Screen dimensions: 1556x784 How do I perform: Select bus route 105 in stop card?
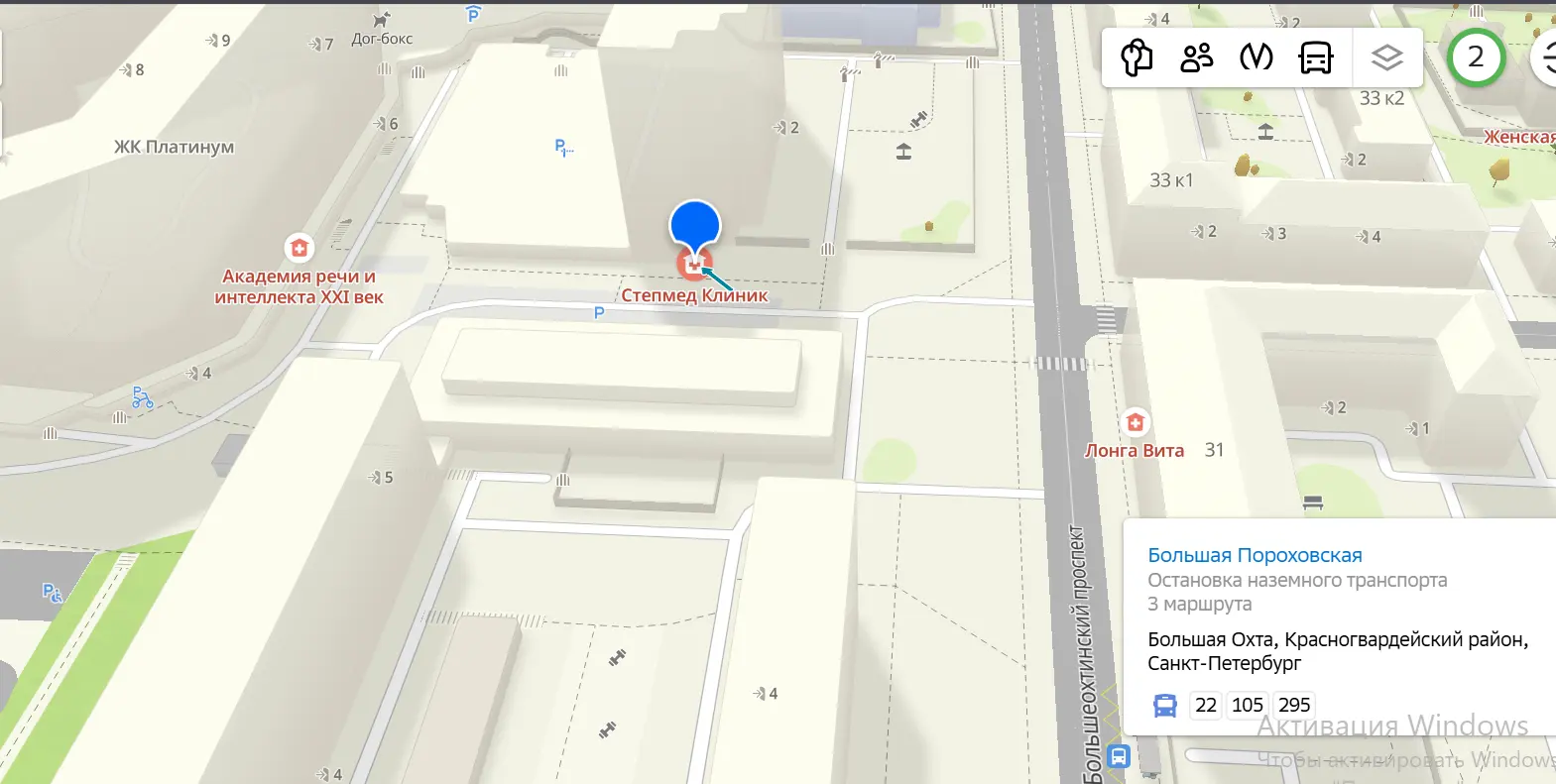1248,705
